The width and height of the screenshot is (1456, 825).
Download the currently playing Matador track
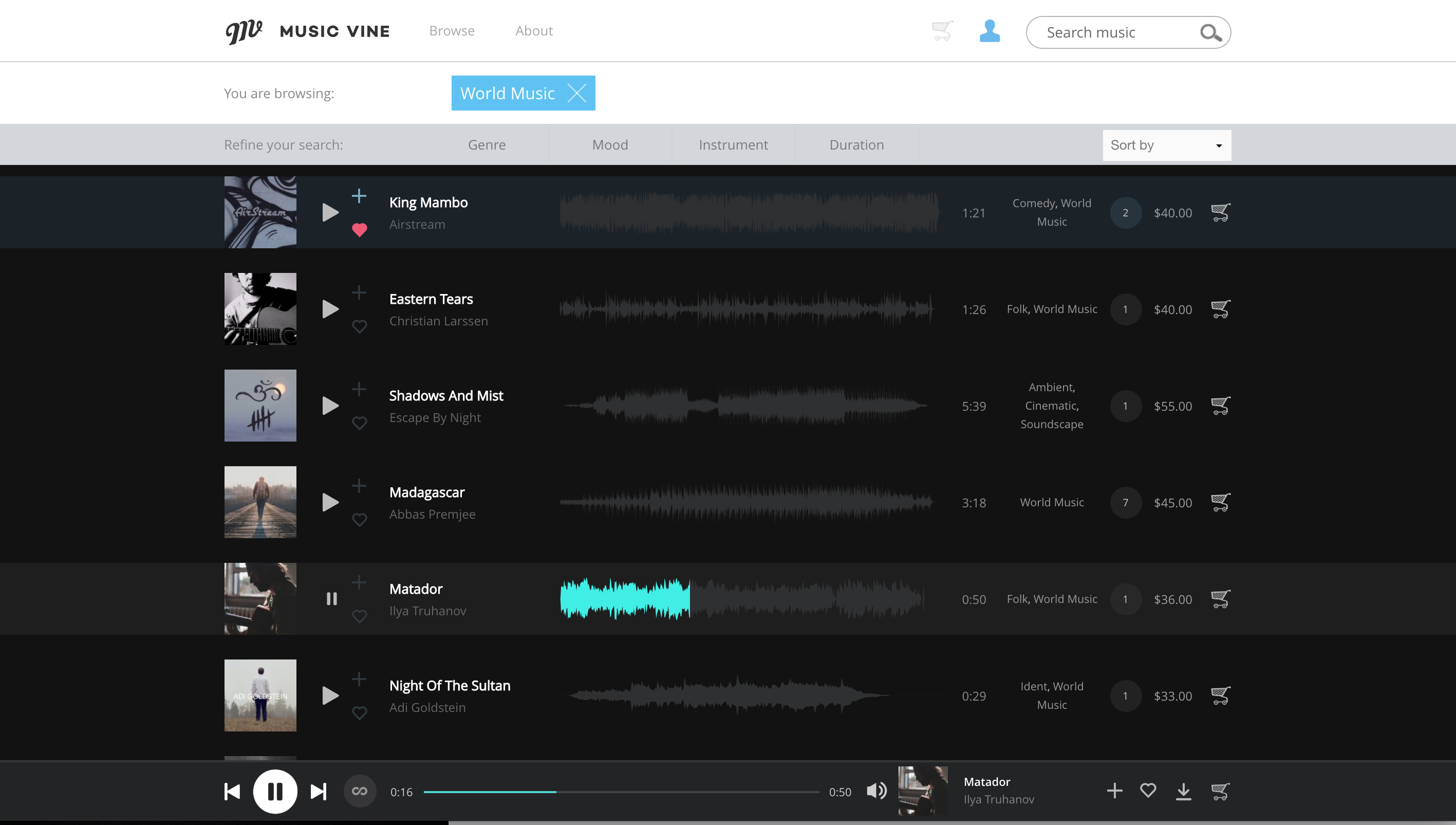pos(1184,791)
